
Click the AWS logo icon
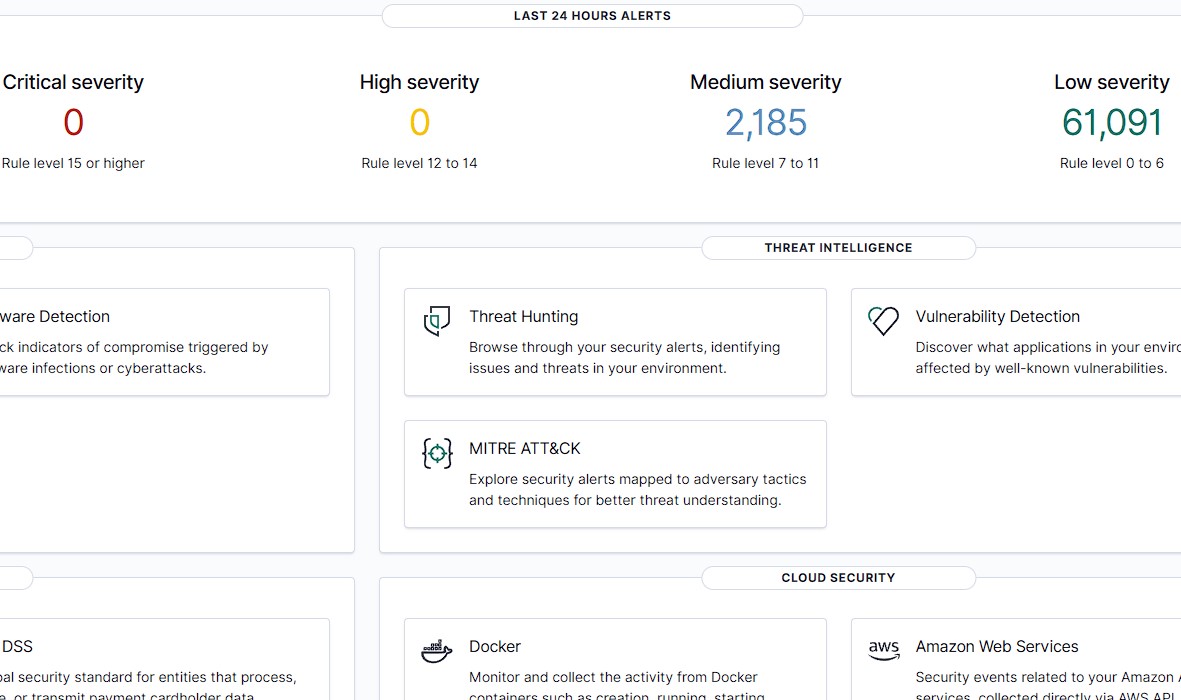(883, 651)
